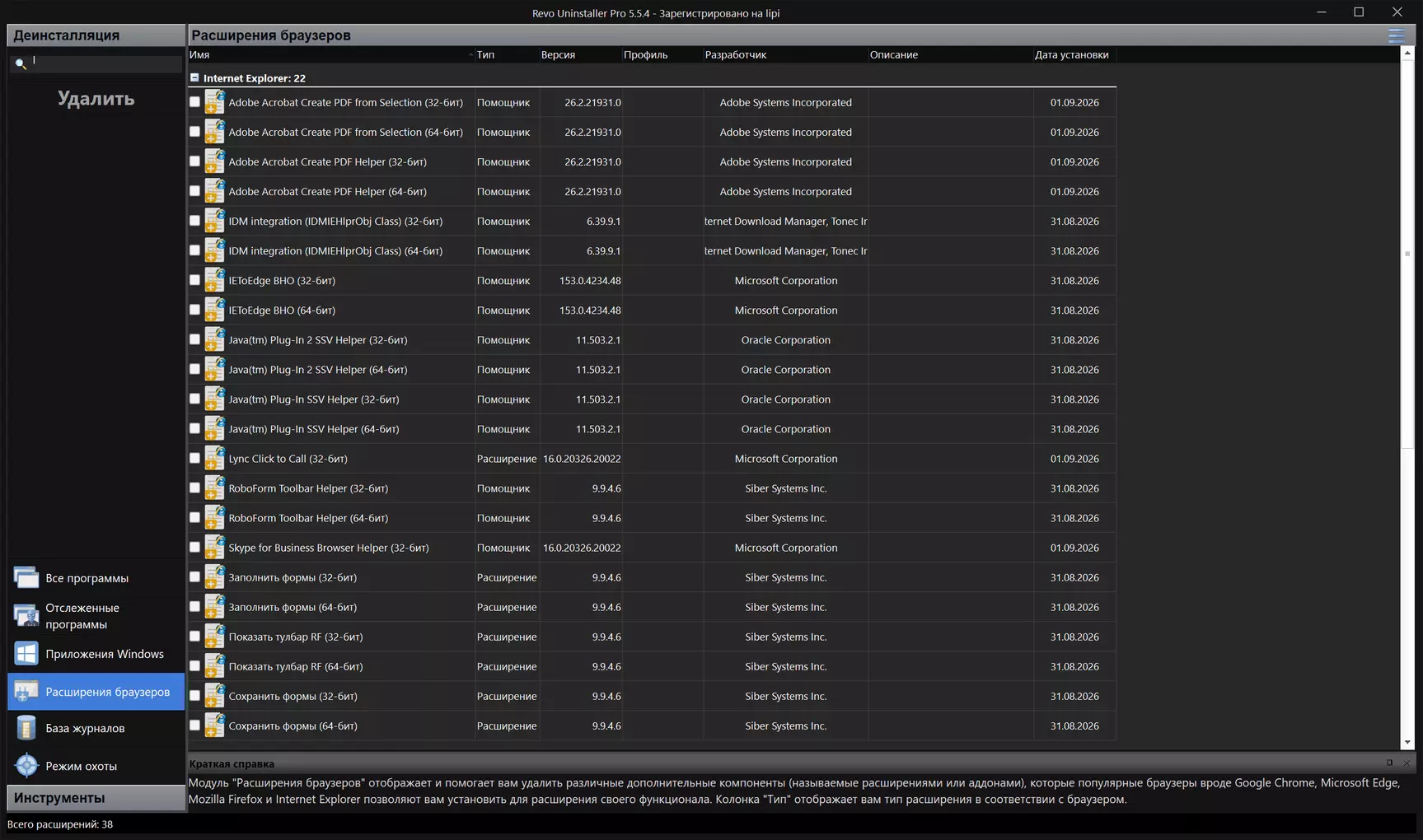The image size is (1423, 840).
Task: Click Adobe Systems Incorporated in Create PDF Selection (64-бит) row
Action: coord(785,132)
